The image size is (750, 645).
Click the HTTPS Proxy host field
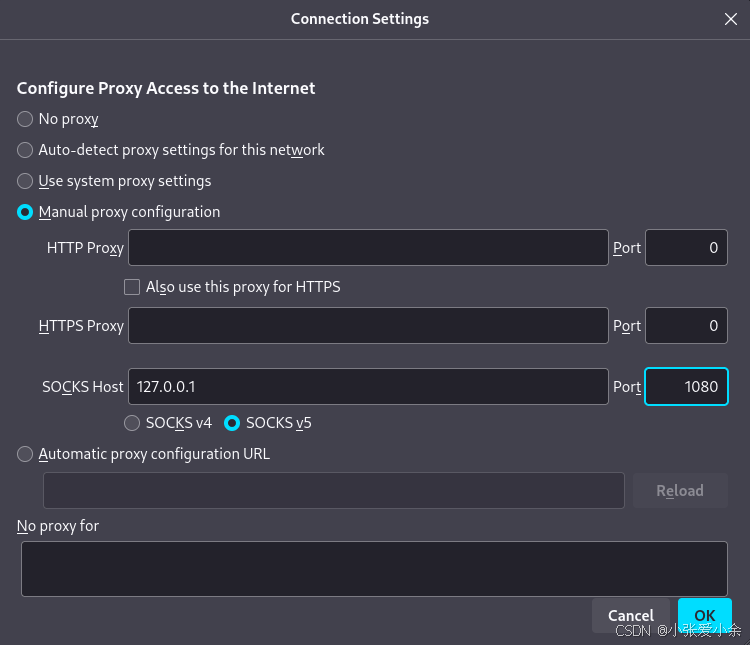pos(368,325)
